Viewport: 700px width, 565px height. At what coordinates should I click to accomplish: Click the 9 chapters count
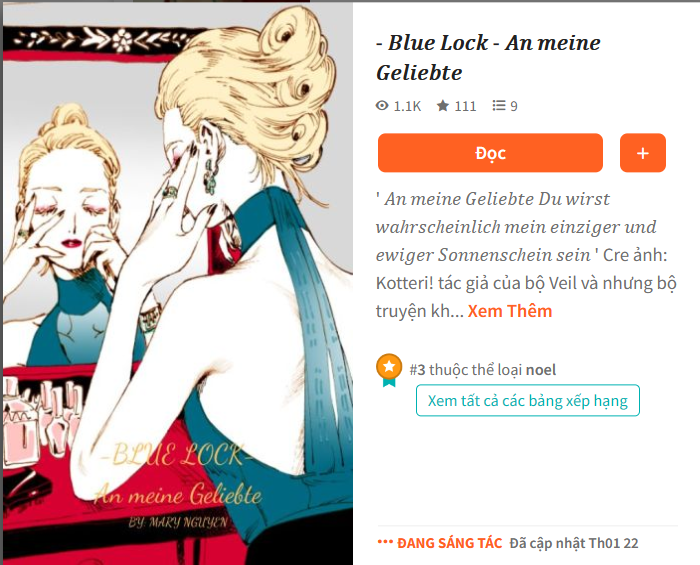click(x=514, y=106)
